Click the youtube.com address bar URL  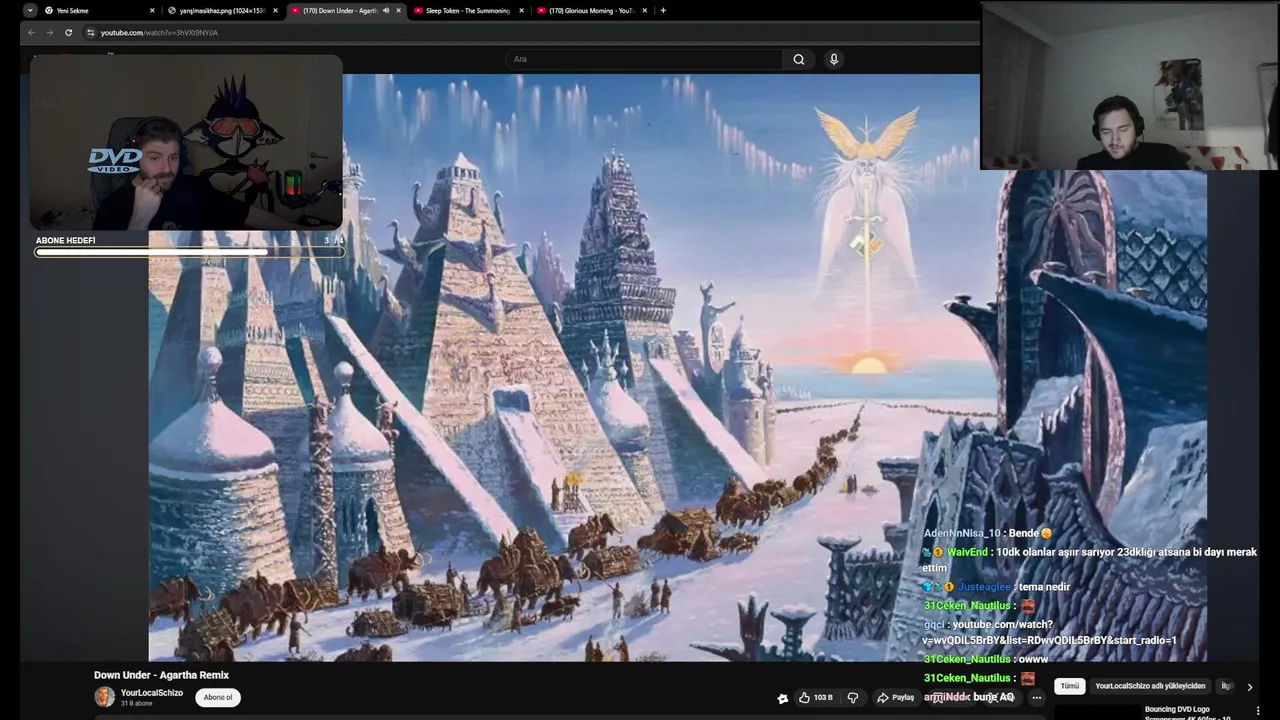(x=159, y=32)
